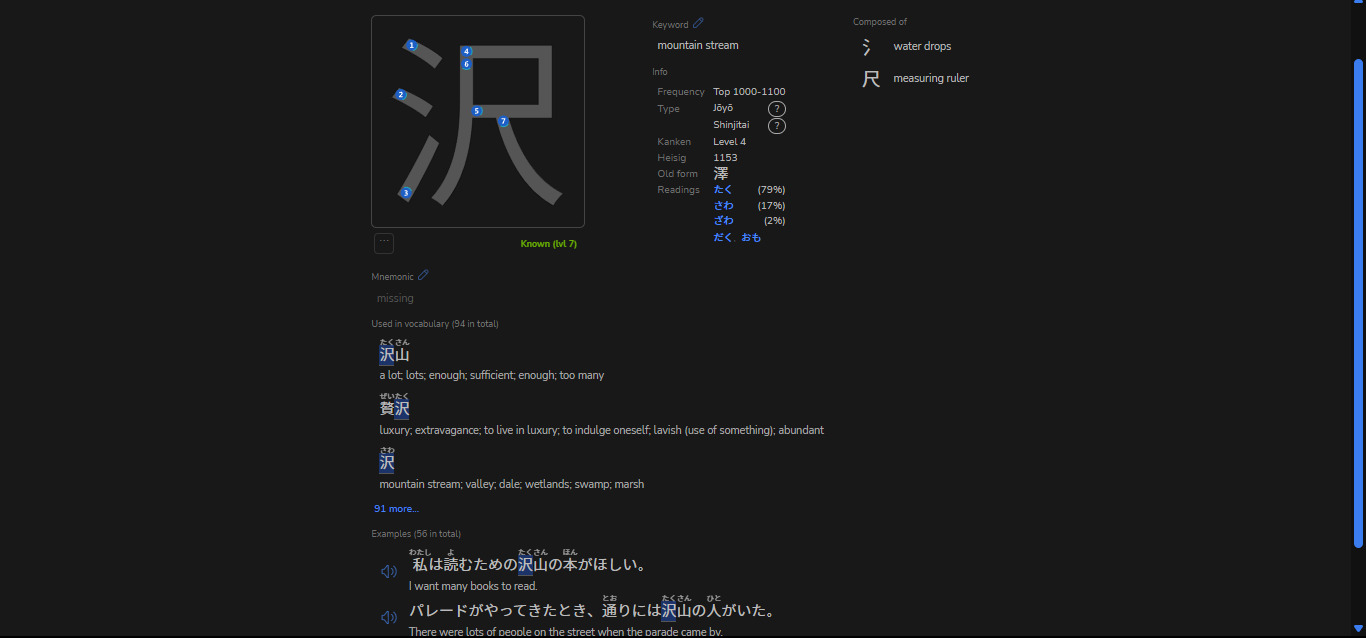This screenshot has height=638, width=1366.
Task: Open the water drops component
Action: tap(921, 46)
